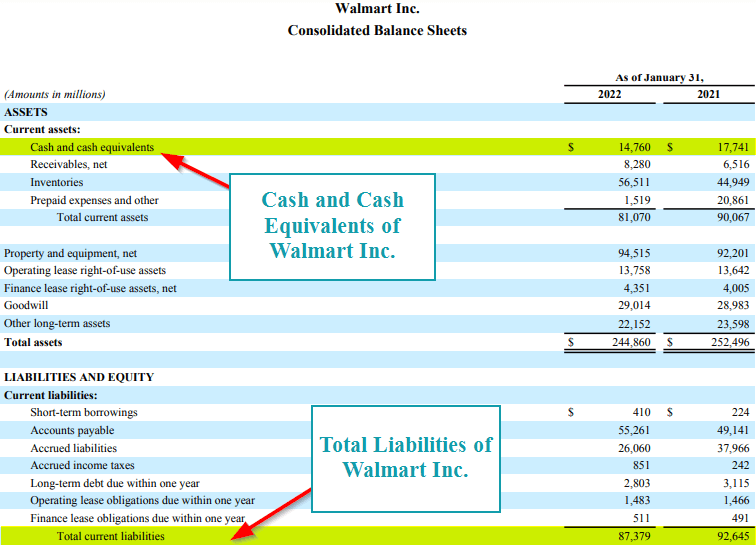The width and height of the screenshot is (756, 545).
Task: Select the 'Total current liabilities' label
Action: [110, 536]
